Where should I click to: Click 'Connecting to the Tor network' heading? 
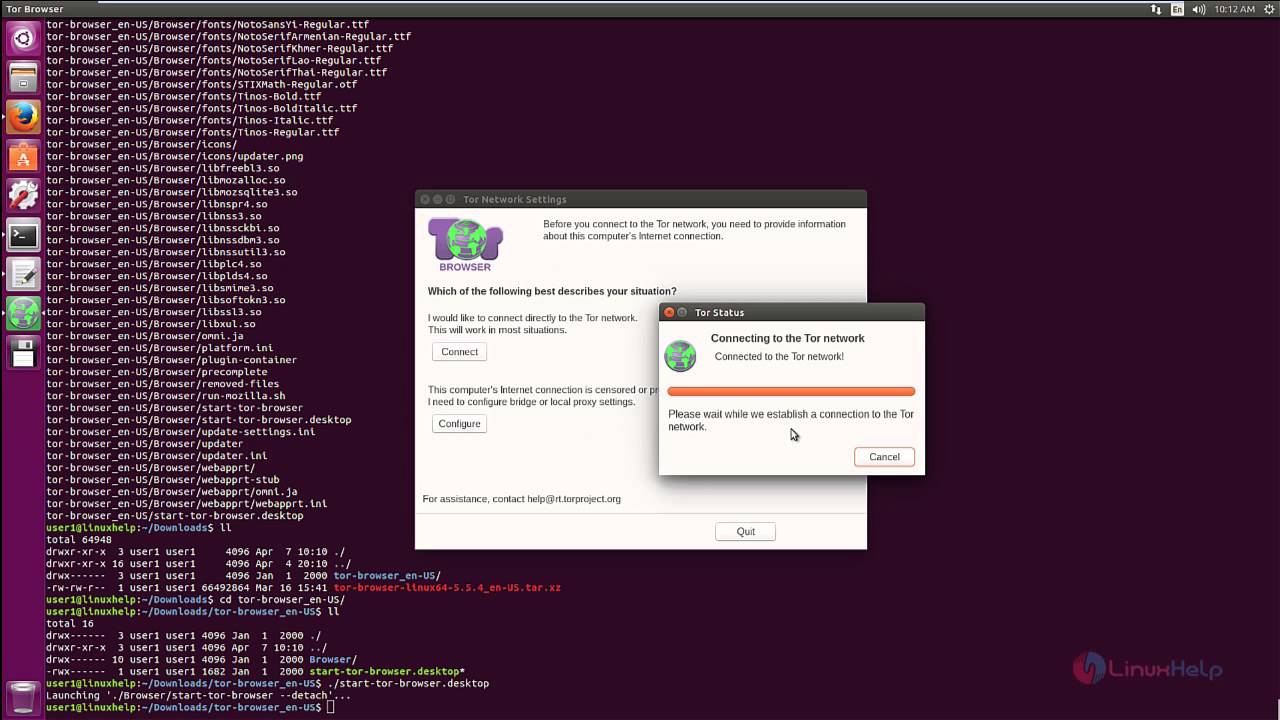tap(787, 338)
